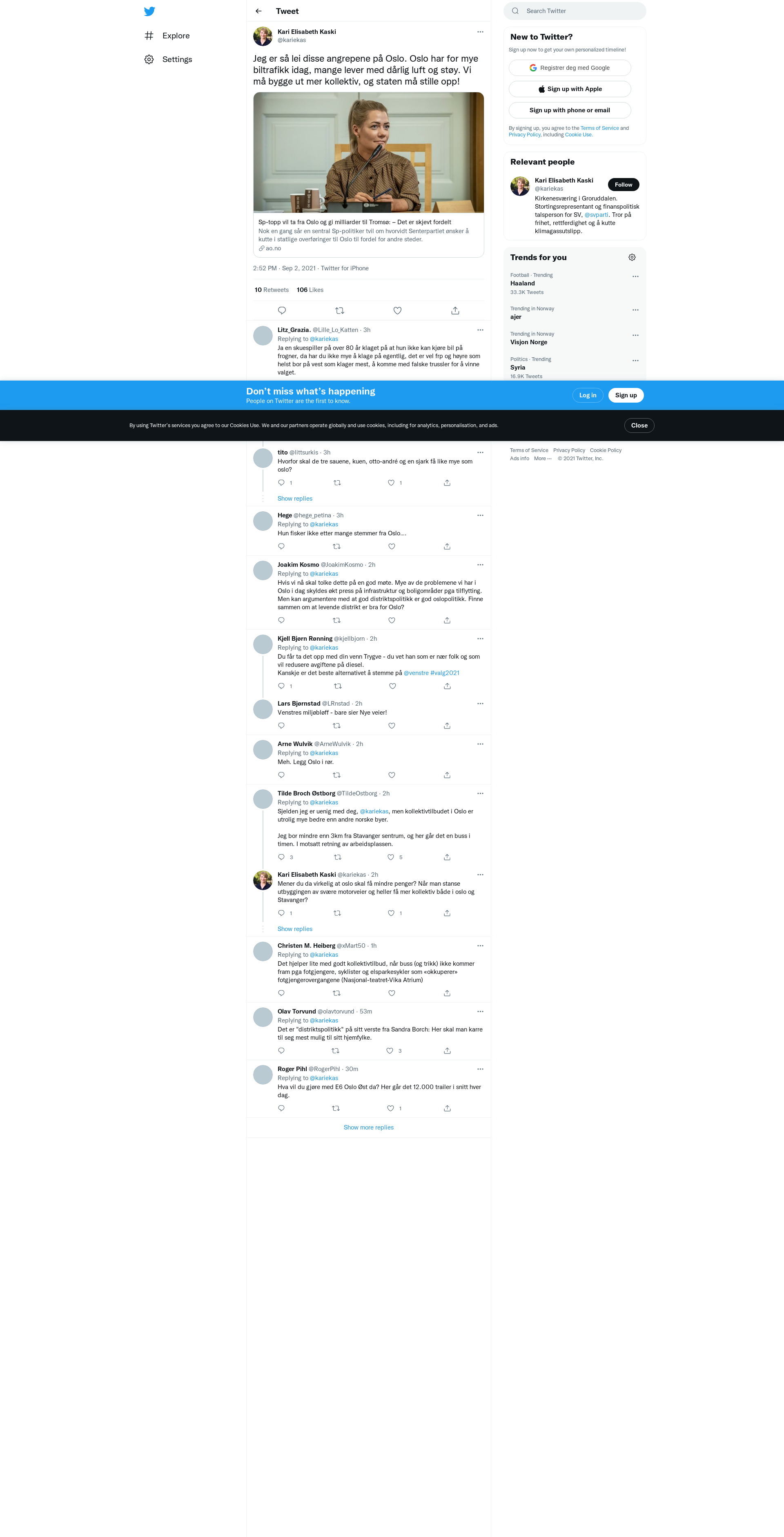Open the ao.no article card image
784x1537 pixels.
click(369, 153)
